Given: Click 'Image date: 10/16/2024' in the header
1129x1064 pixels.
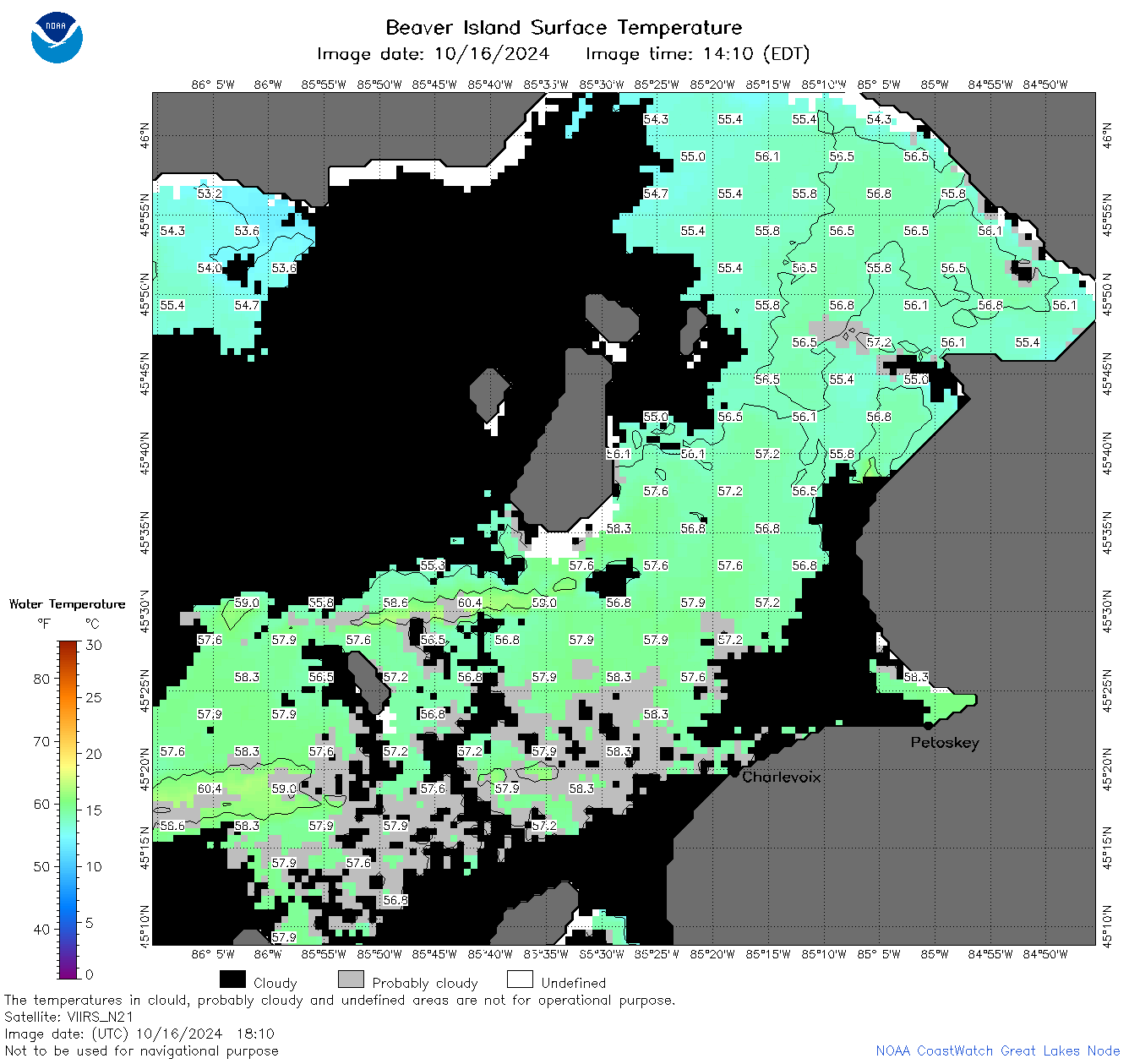Looking at the screenshot, I should (433, 54).
